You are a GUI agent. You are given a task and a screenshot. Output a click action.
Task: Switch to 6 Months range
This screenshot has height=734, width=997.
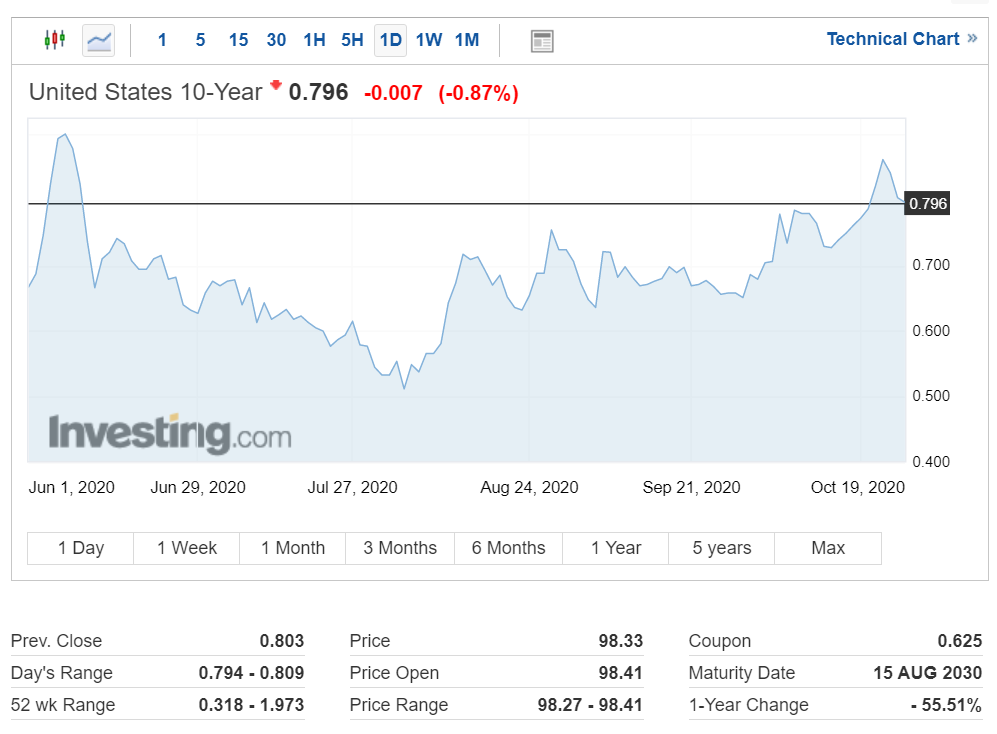click(x=509, y=548)
